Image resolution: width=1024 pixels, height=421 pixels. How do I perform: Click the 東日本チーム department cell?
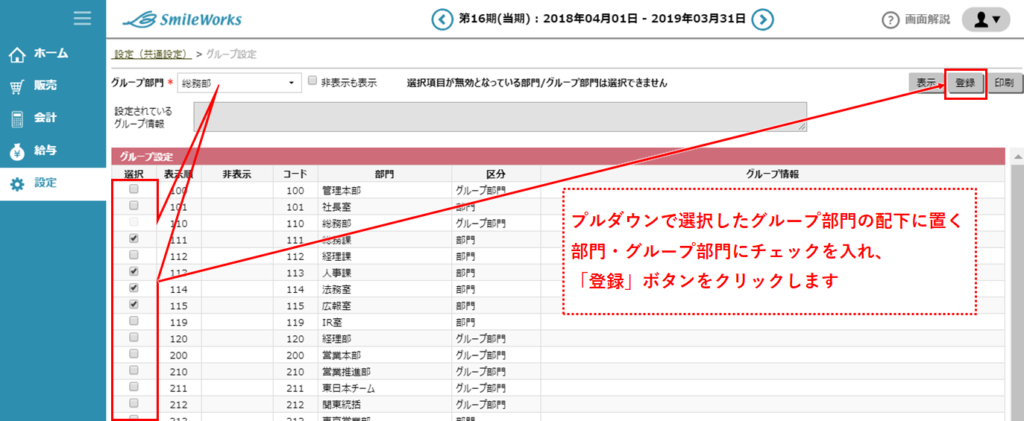click(x=385, y=388)
